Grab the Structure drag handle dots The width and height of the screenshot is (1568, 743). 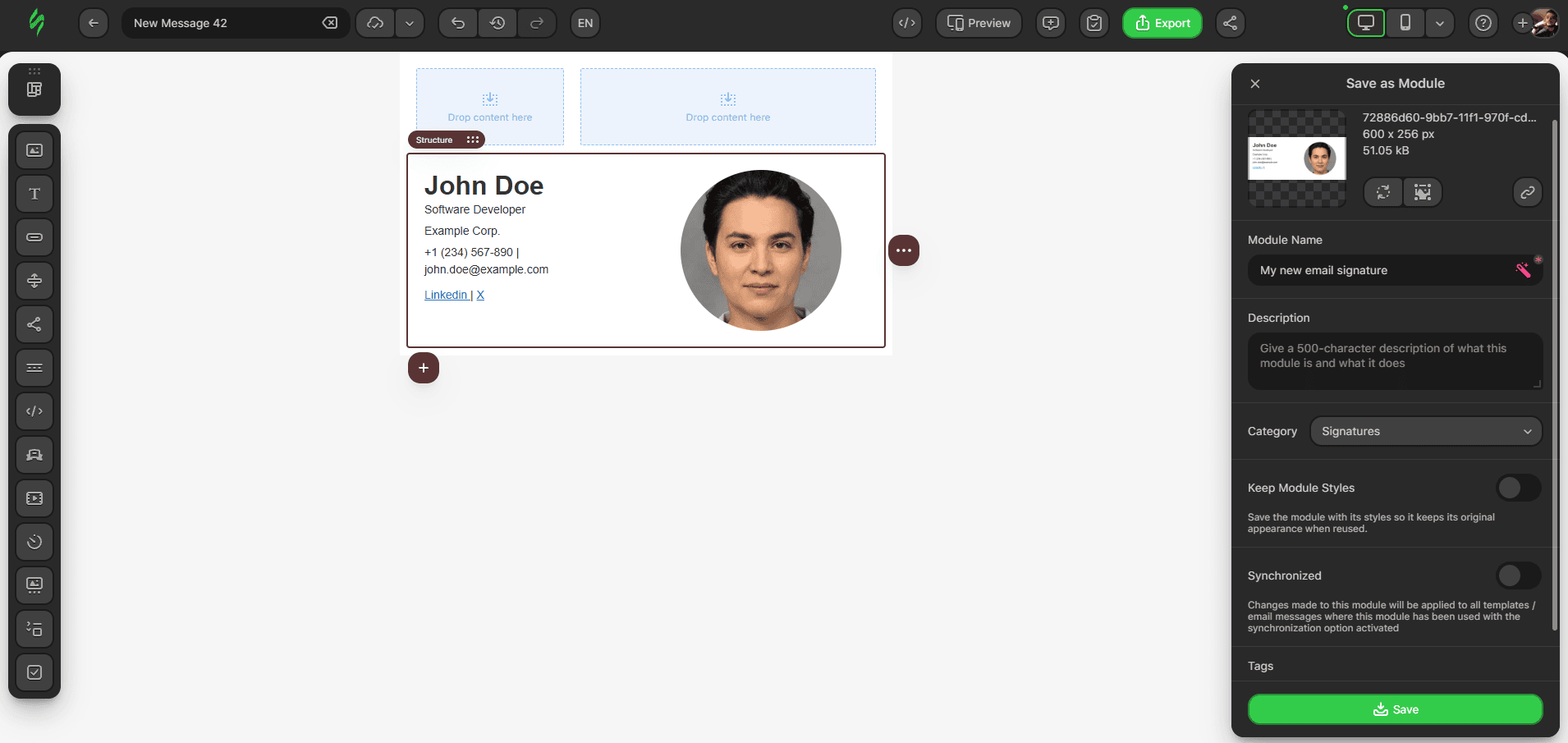[473, 140]
